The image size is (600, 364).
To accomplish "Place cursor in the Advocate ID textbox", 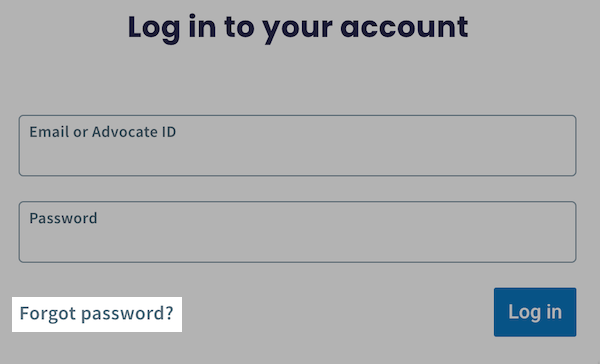I will pyautogui.click(x=297, y=145).
